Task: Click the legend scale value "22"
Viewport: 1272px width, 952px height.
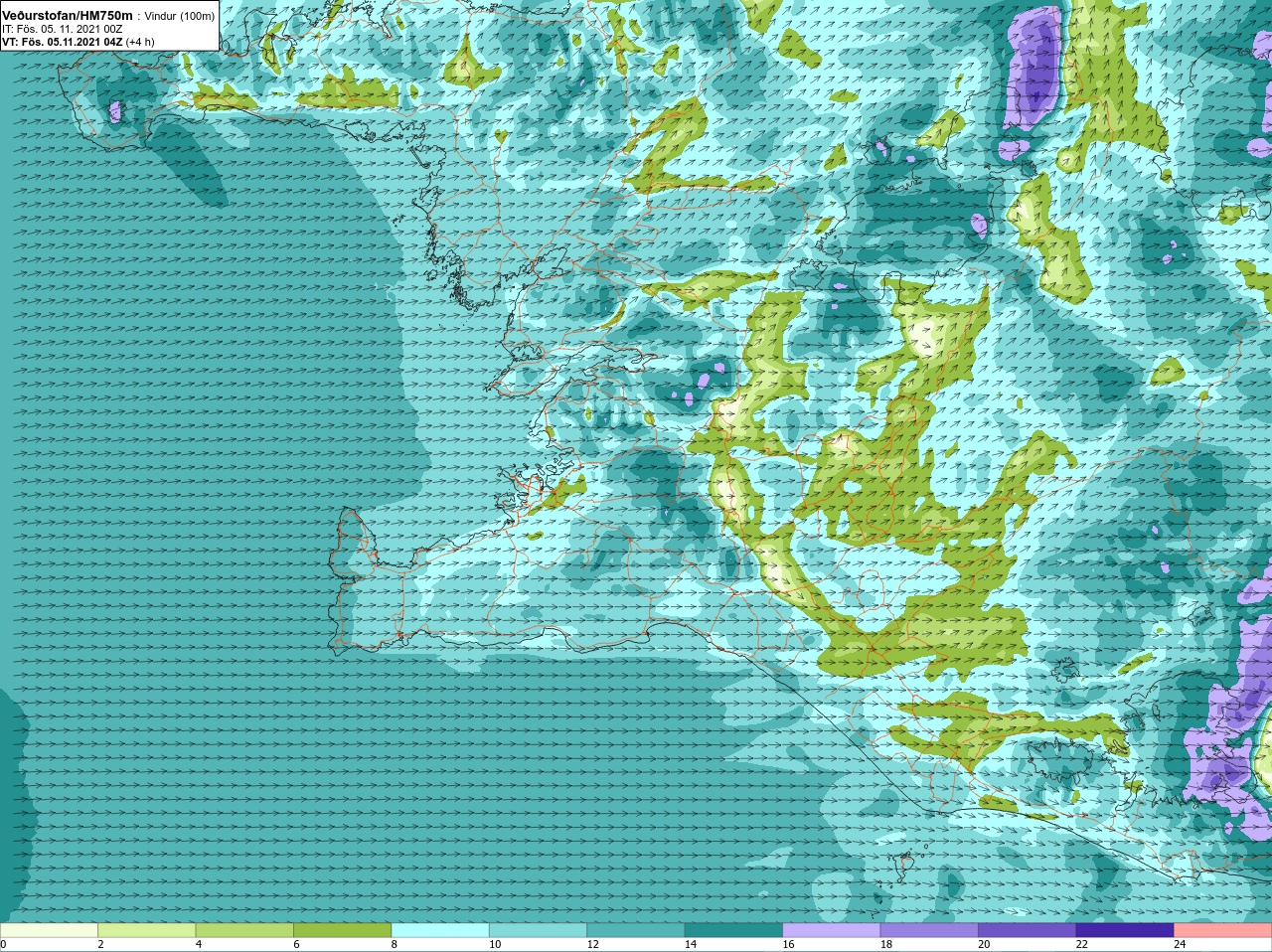Action: [x=1082, y=944]
